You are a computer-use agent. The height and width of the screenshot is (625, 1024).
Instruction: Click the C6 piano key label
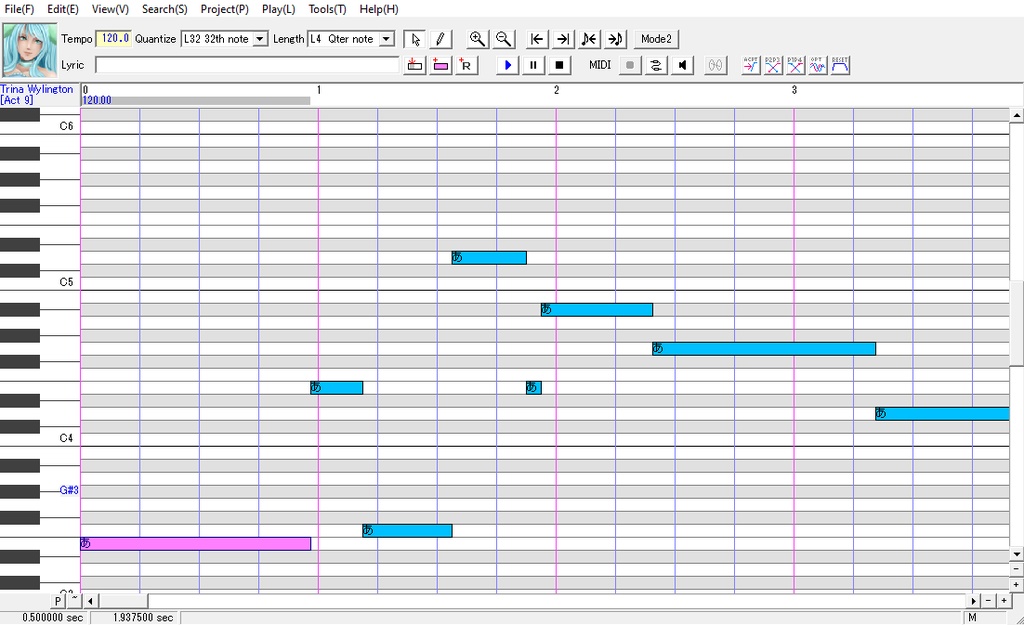(66, 126)
